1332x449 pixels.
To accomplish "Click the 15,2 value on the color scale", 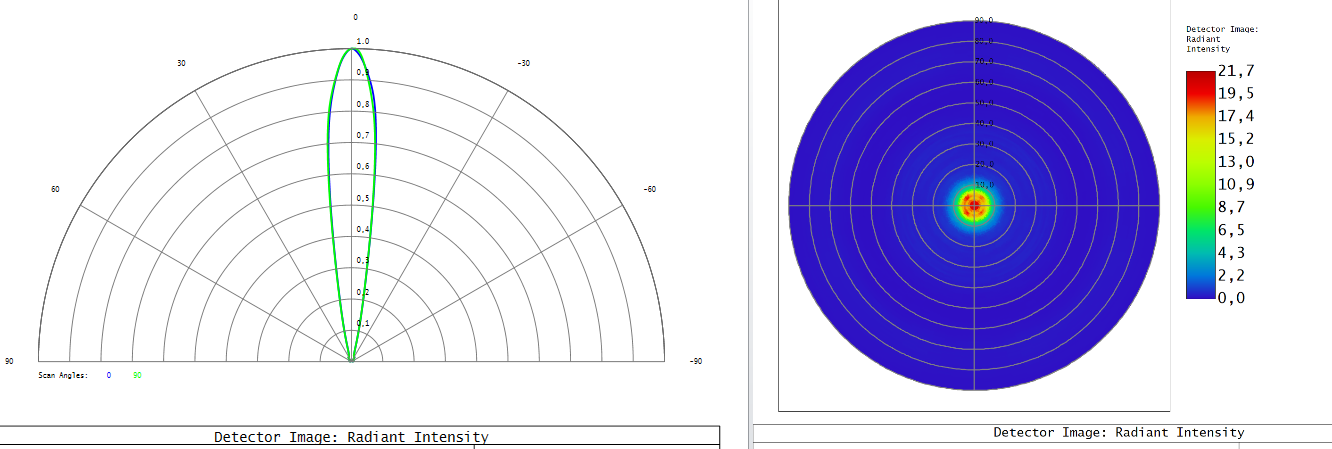I will (1236, 138).
